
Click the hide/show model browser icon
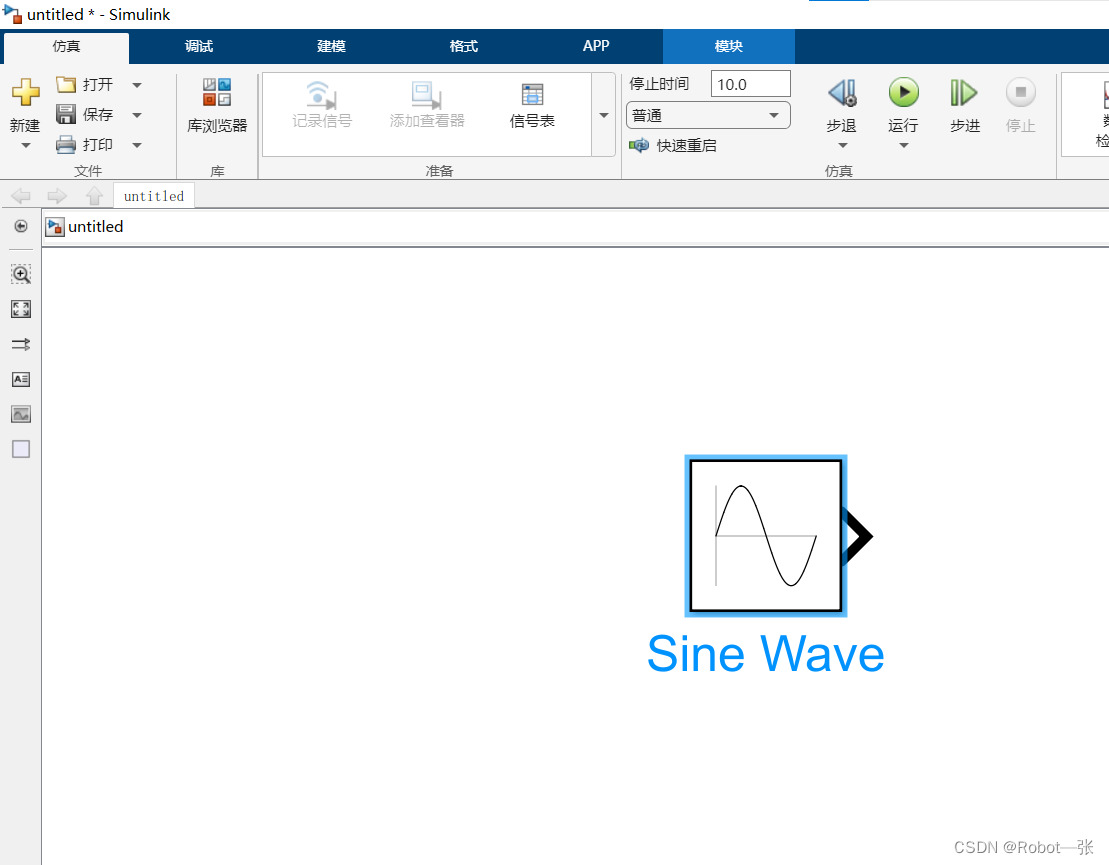click(x=21, y=226)
